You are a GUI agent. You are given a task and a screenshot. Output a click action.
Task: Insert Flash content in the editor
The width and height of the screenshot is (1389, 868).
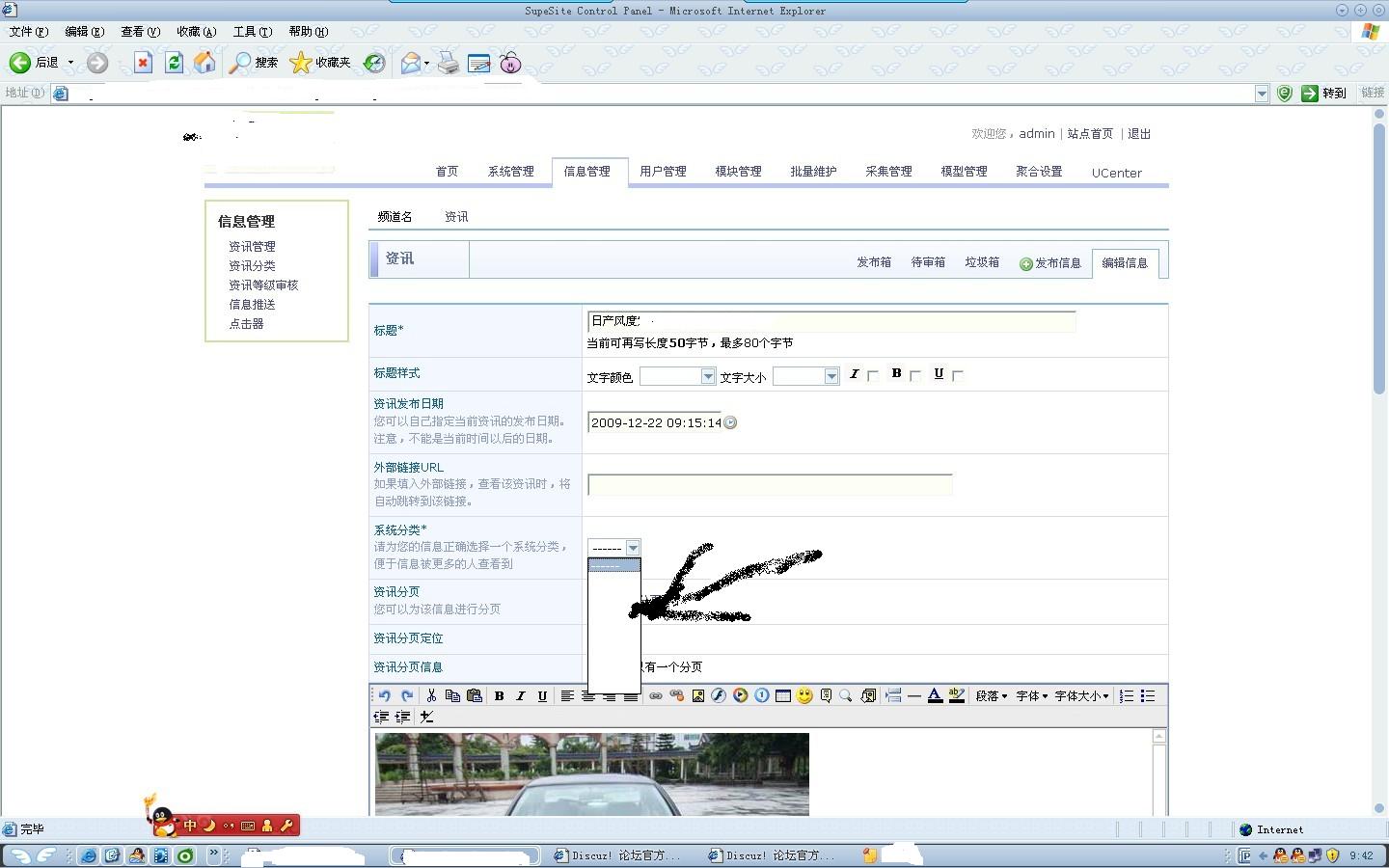(719, 695)
